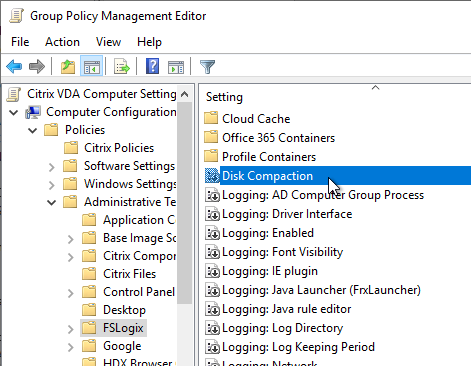Click the Computer Configuration node icon

(x=33, y=112)
